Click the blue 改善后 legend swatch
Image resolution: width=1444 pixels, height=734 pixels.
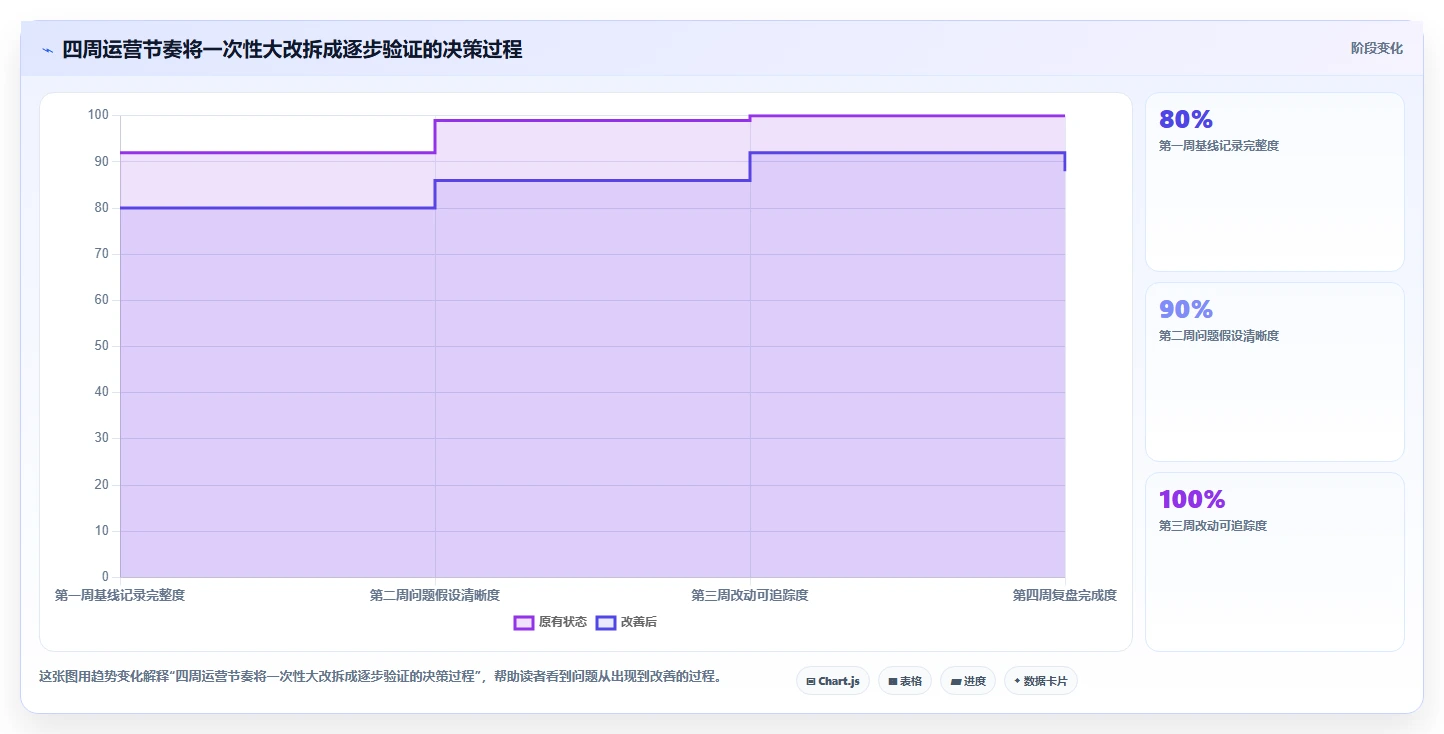pyautogui.click(x=605, y=622)
